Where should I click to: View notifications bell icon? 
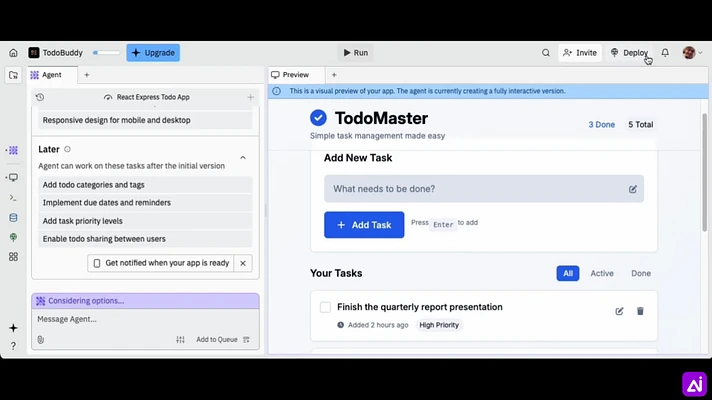click(x=665, y=53)
